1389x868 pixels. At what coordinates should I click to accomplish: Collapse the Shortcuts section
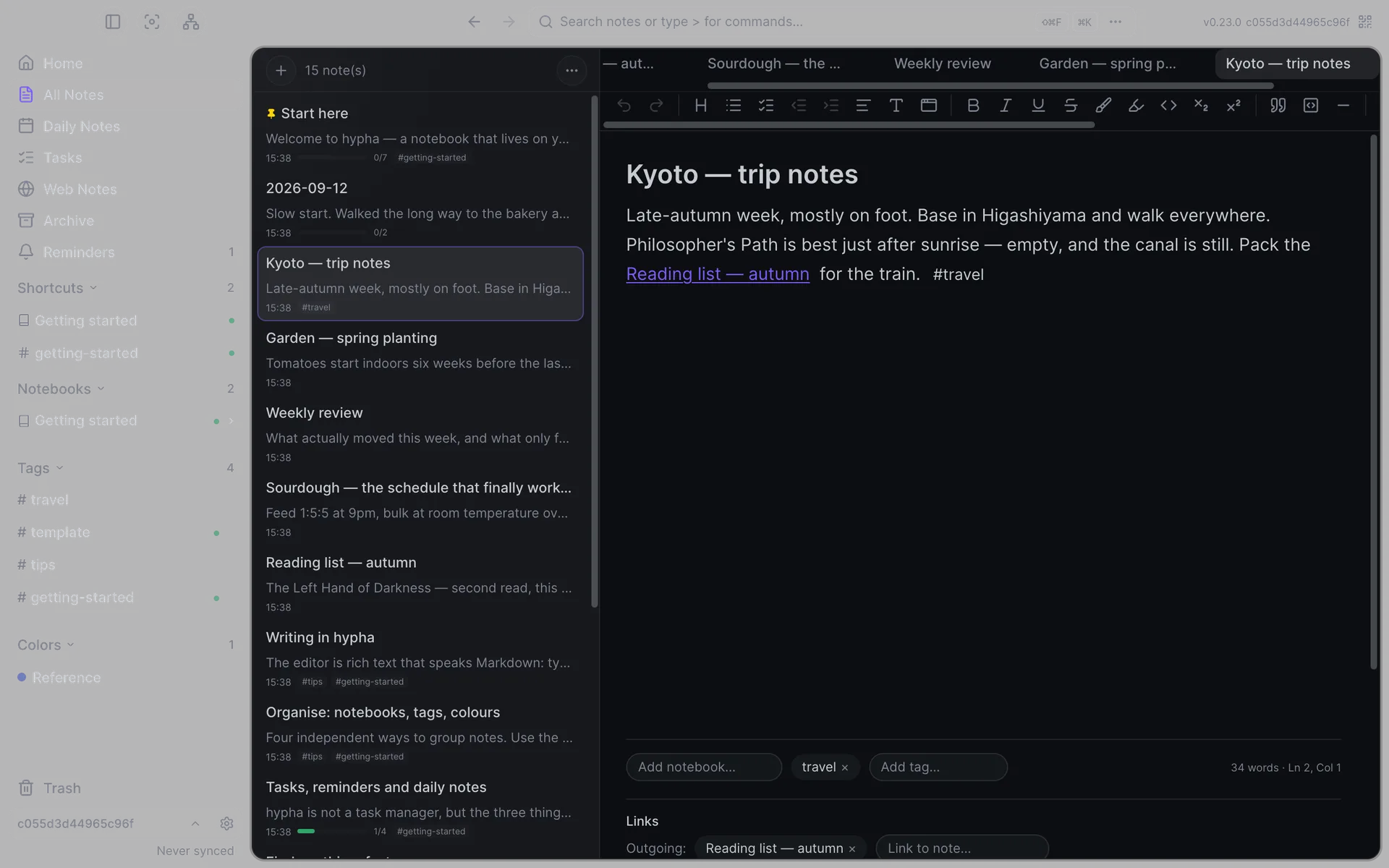(x=93, y=288)
